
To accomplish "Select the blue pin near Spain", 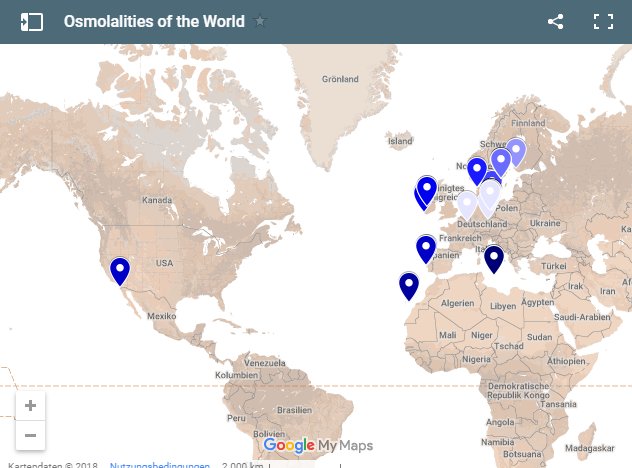I will tap(426, 250).
